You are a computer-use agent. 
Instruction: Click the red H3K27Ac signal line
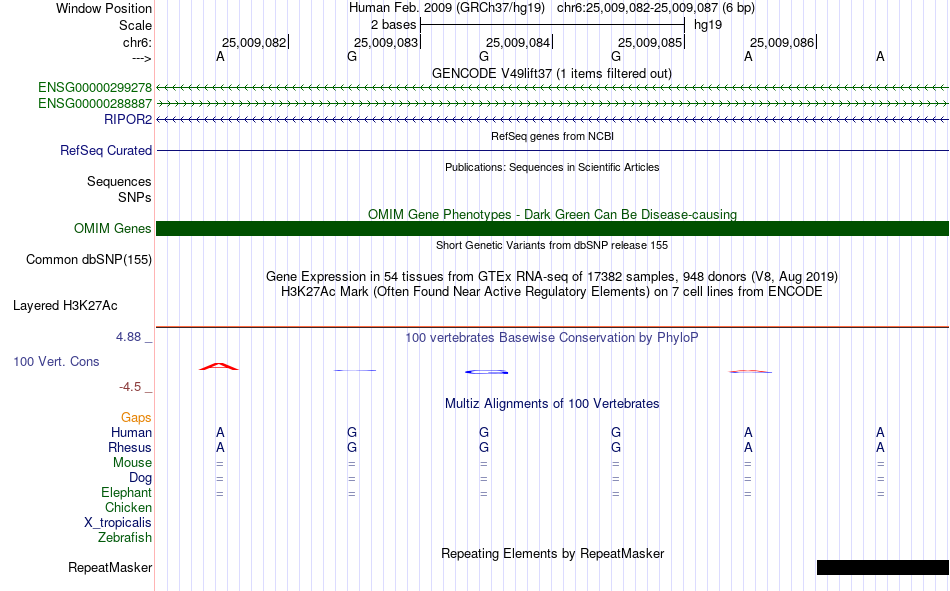click(x=552, y=327)
